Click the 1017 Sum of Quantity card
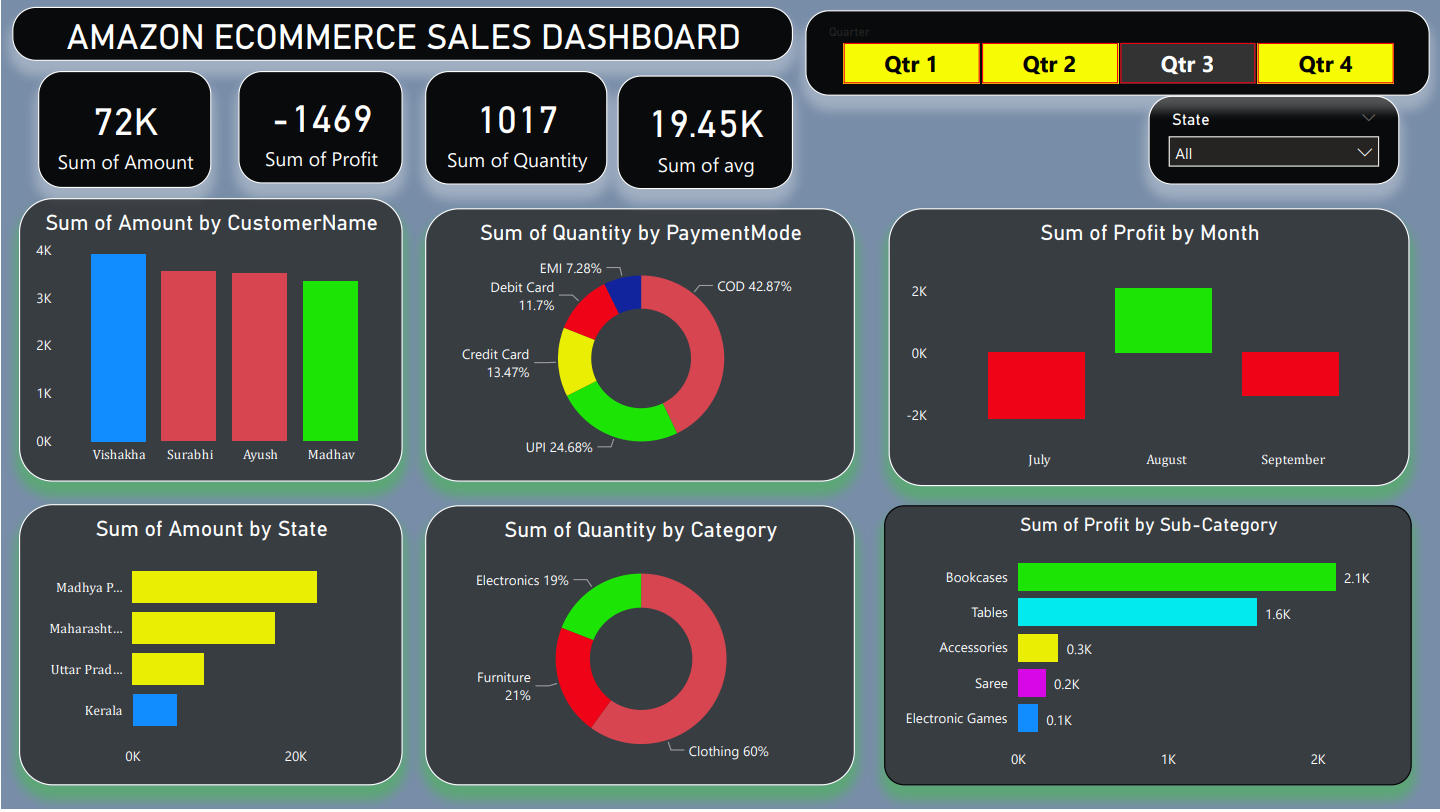 (515, 128)
